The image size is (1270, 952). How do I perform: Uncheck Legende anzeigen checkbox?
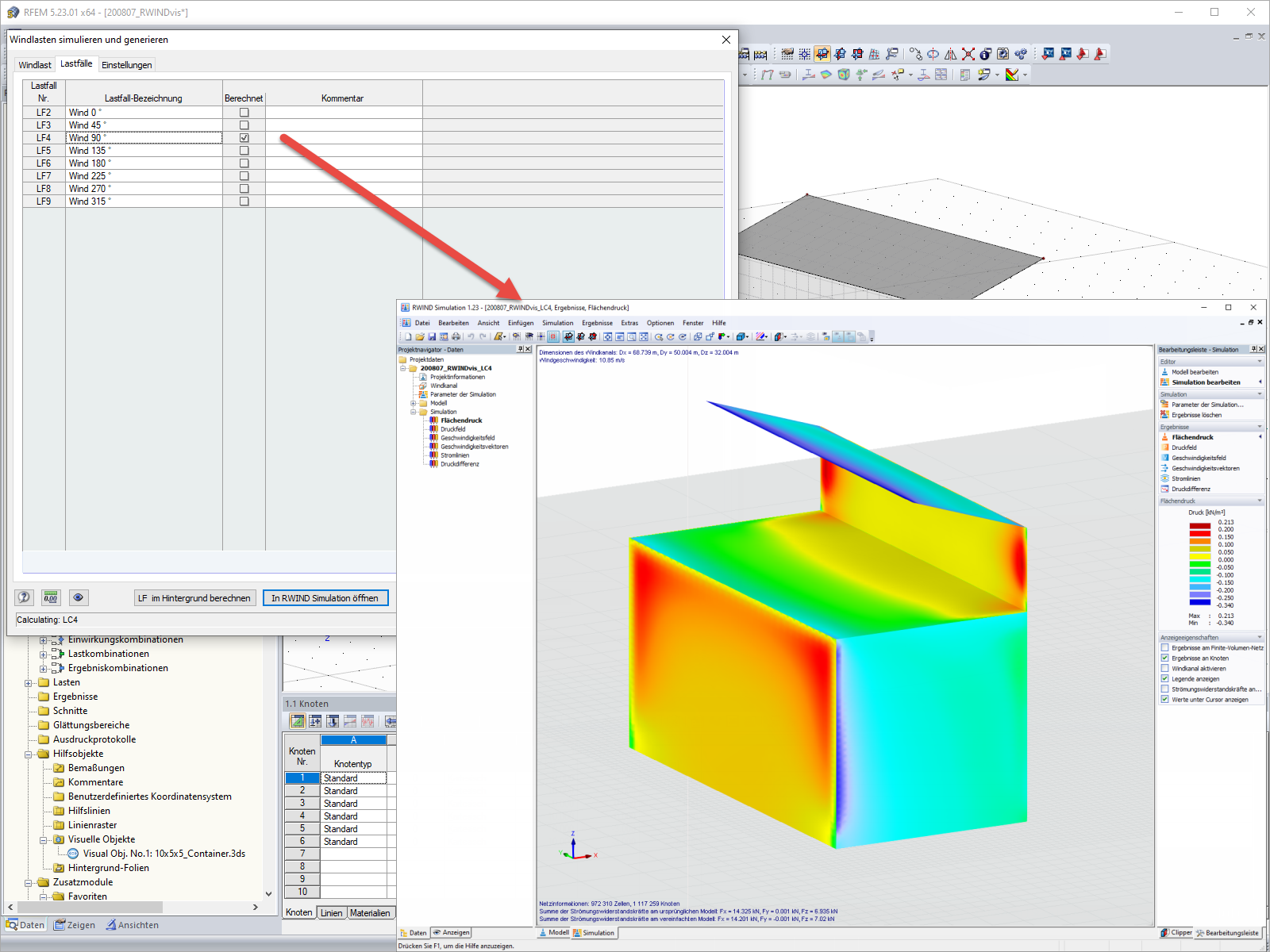click(1164, 679)
